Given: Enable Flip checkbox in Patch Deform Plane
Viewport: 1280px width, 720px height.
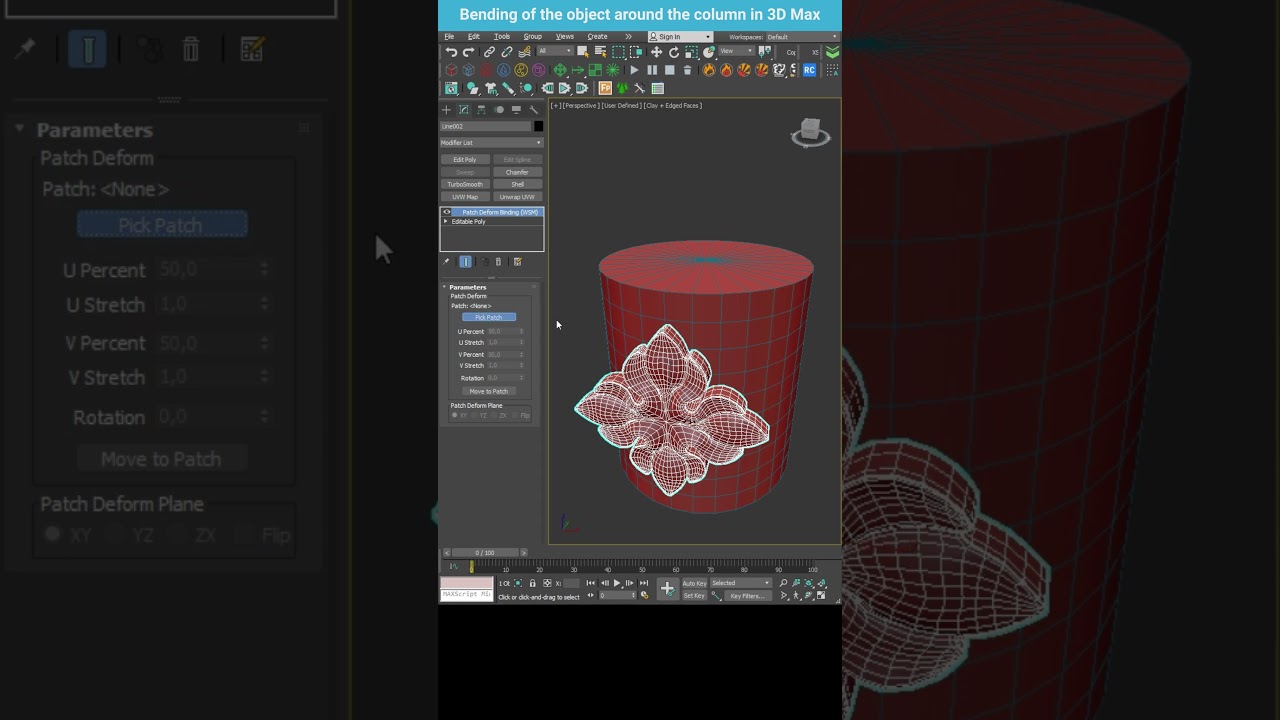Looking at the screenshot, I should [515, 415].
